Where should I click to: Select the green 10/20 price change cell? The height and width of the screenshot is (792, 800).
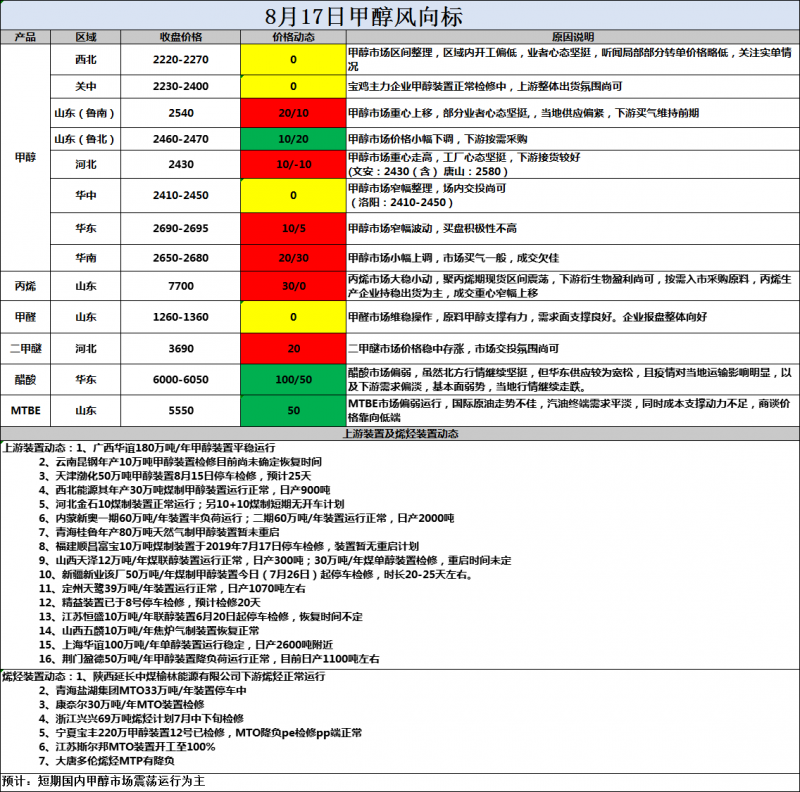(x=293, y=139)
